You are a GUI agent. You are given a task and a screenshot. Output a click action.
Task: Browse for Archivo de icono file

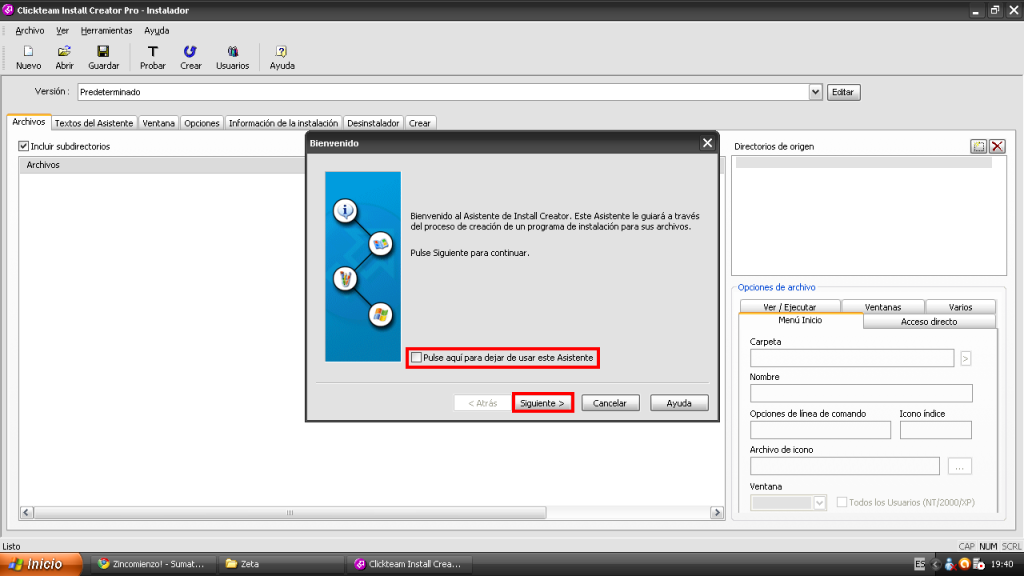click(x=959, y=466)
